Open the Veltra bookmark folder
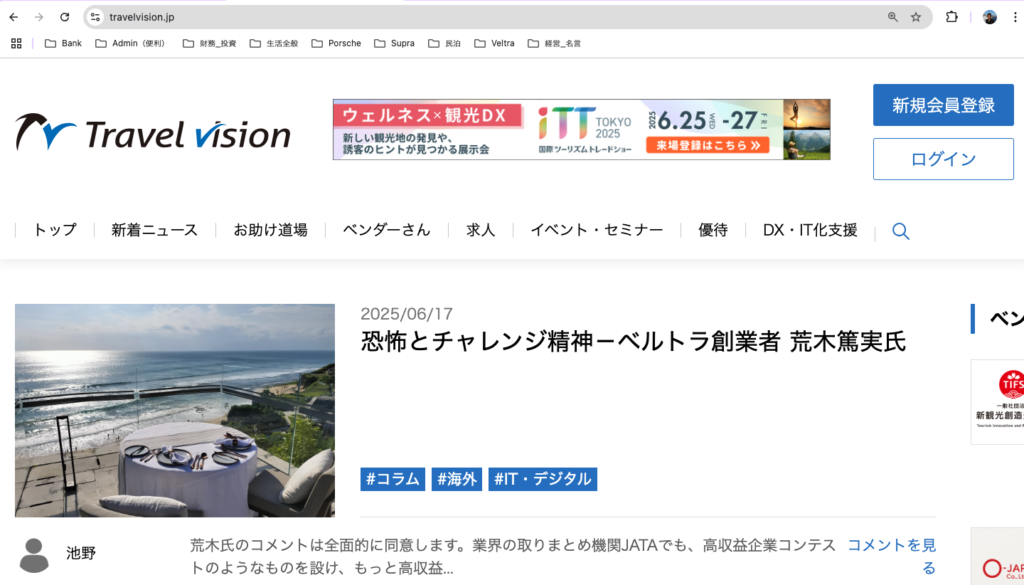 click(x=494, y=43)
